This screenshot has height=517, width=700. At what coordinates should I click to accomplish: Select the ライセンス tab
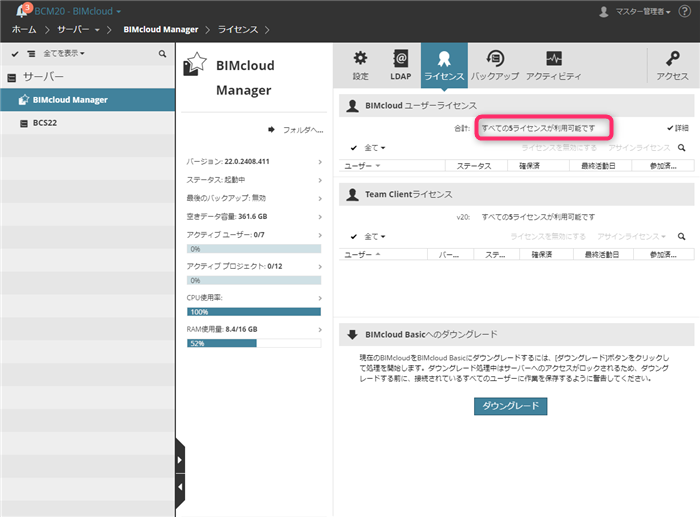444,65
